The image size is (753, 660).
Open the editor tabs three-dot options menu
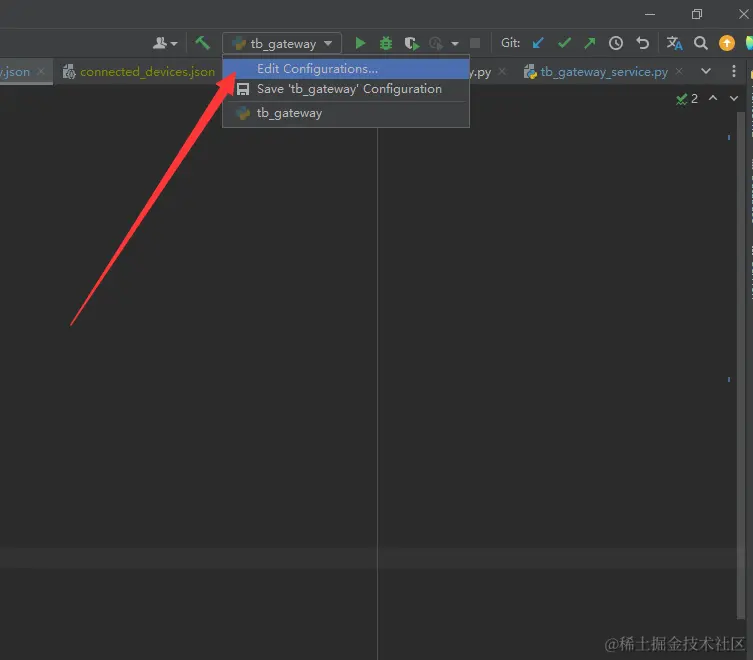(733, 71)
